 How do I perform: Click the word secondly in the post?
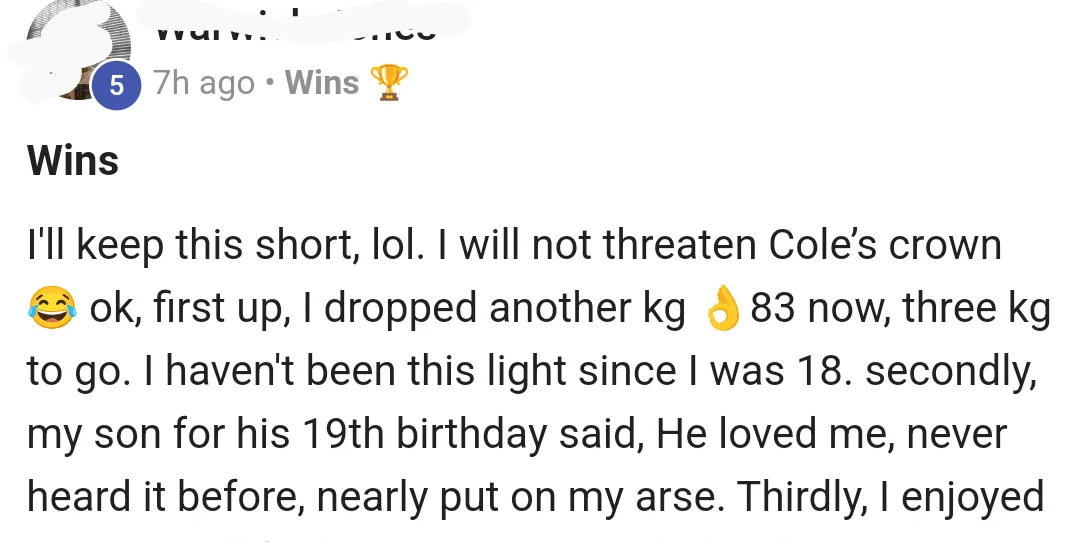(x=951, y=373)
